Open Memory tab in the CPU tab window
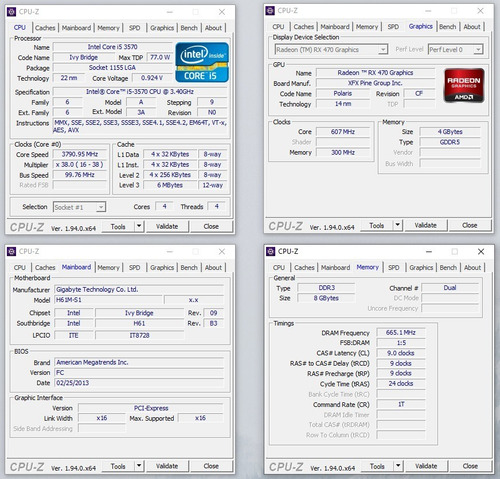The width and height of the screenshot is (500, 479). pyautogui.click(x=108, y=28)
